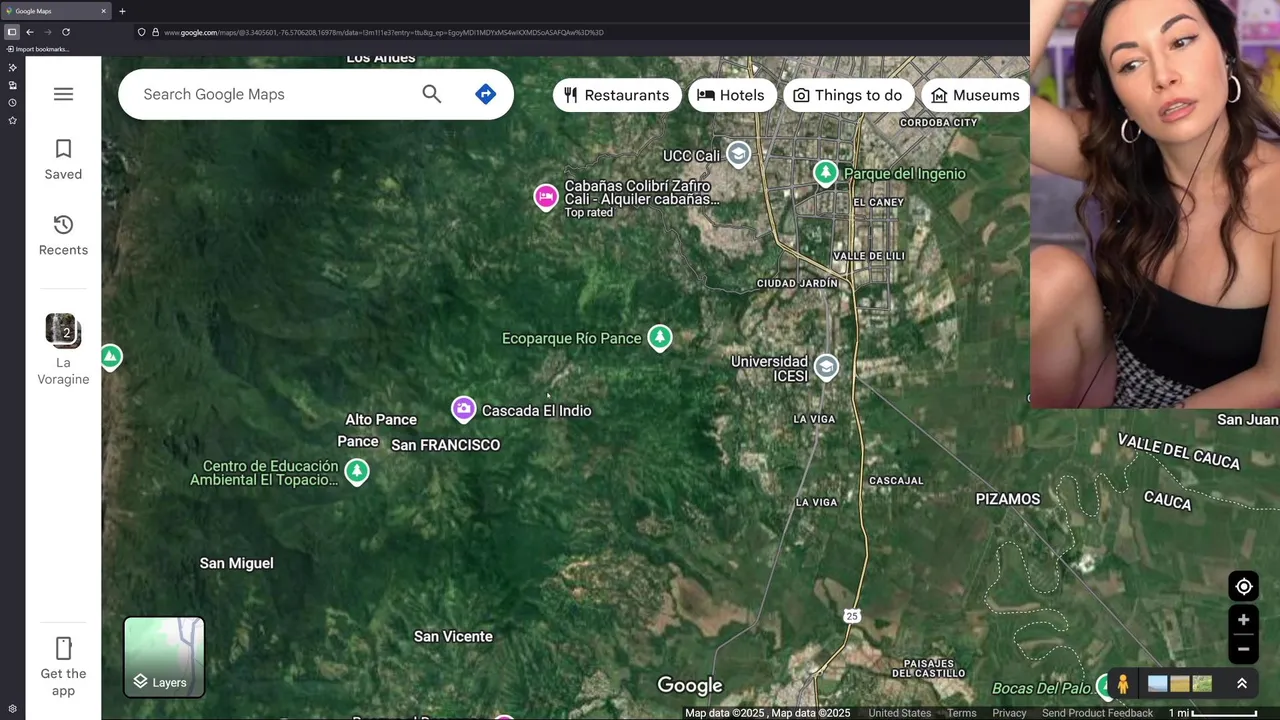
Task: Expand the imagery panel with double chevron
Action: click(x=1242, y=684)
